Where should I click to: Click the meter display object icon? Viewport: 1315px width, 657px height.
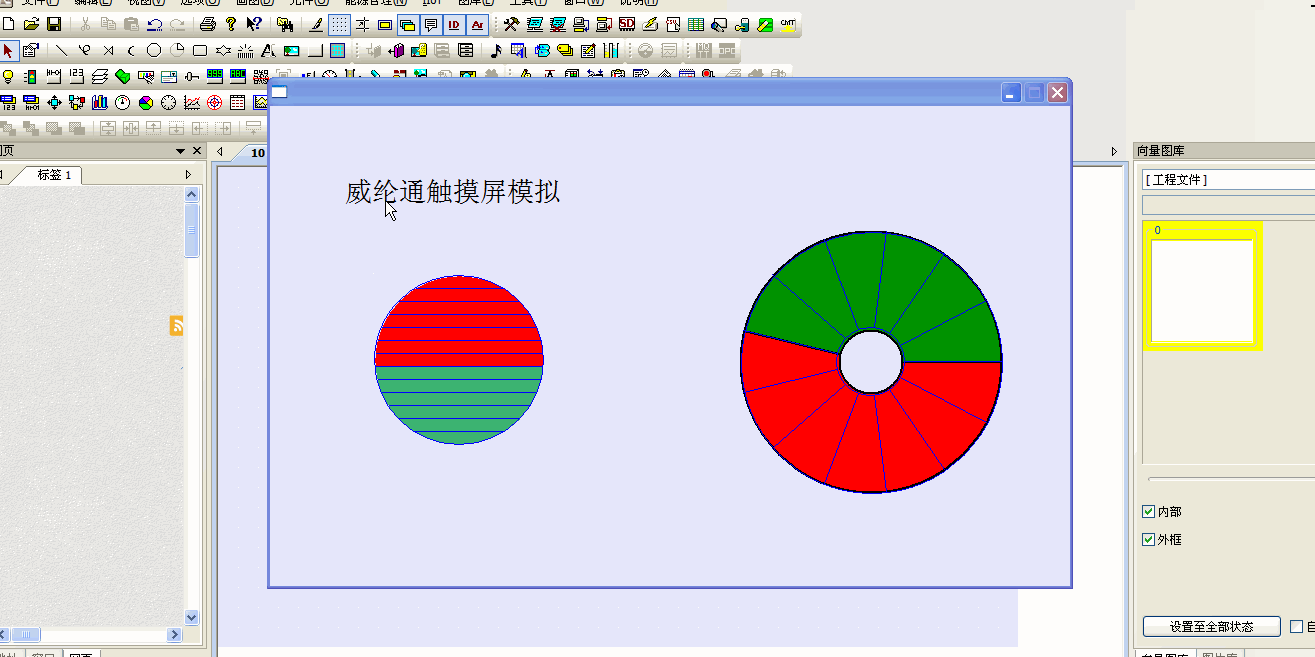click(x=123, y=102)
